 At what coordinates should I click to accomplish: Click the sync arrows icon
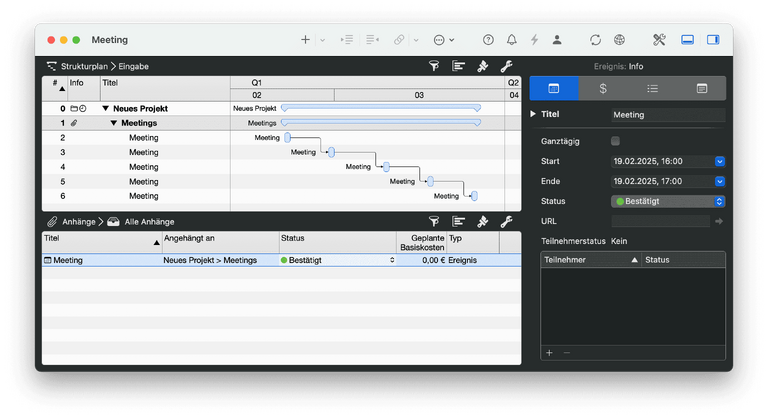tap(596, 40)
